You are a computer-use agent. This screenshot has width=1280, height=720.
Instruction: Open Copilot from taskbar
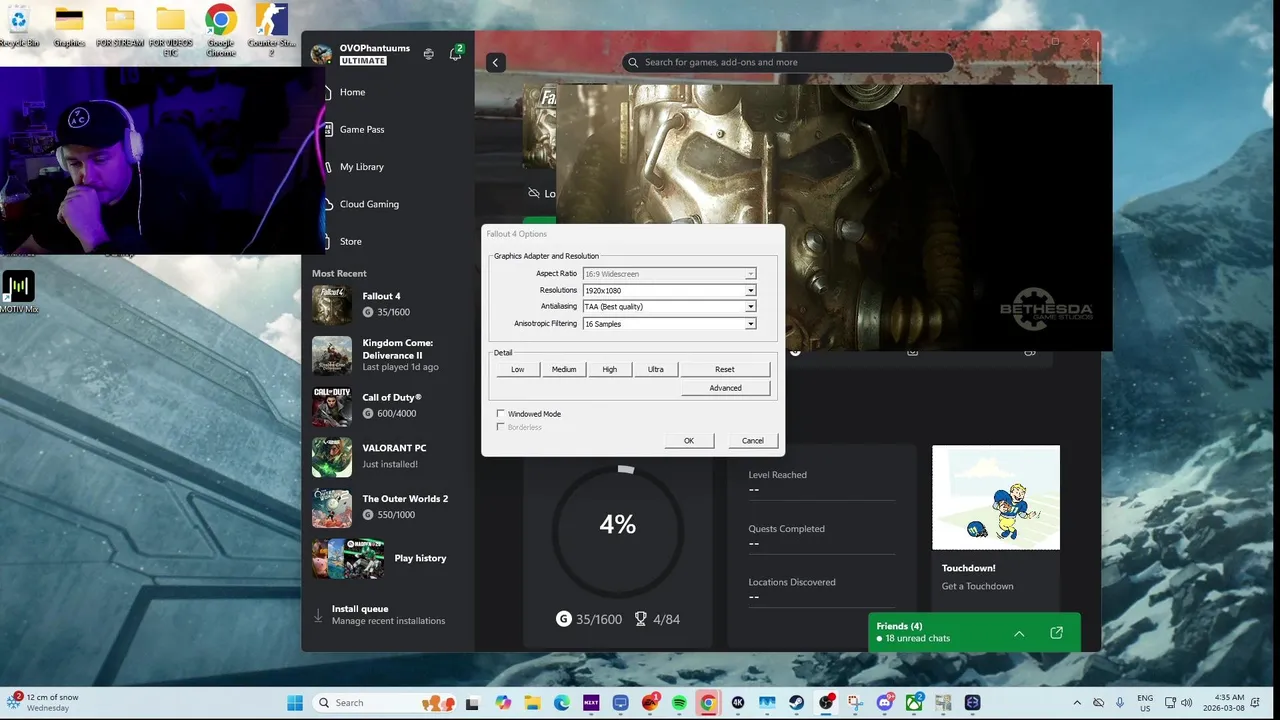tap(503, 703)
